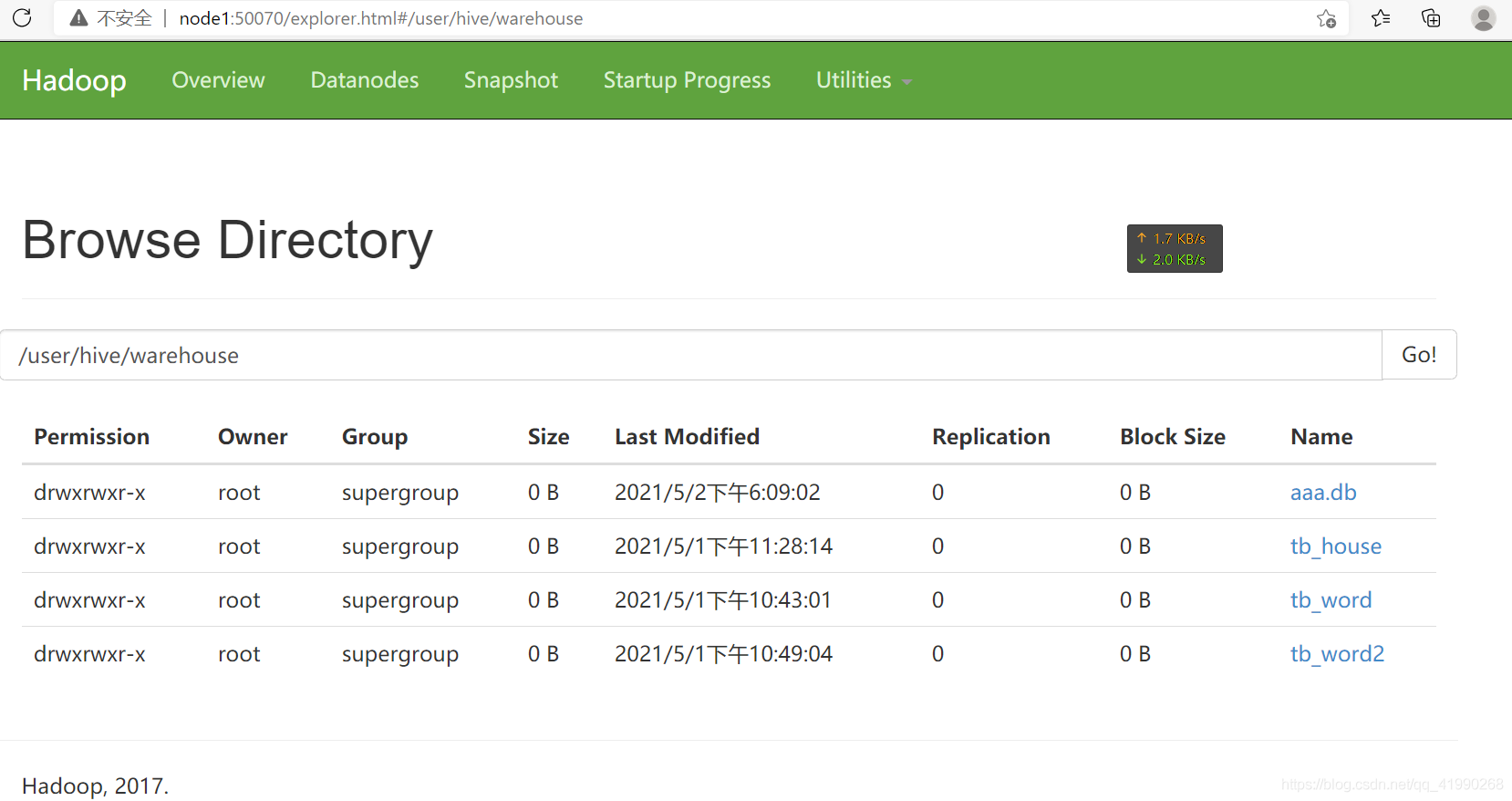Click the Replication column header
Viewport: 1512px width, 801px height.
tap(991, 437)
